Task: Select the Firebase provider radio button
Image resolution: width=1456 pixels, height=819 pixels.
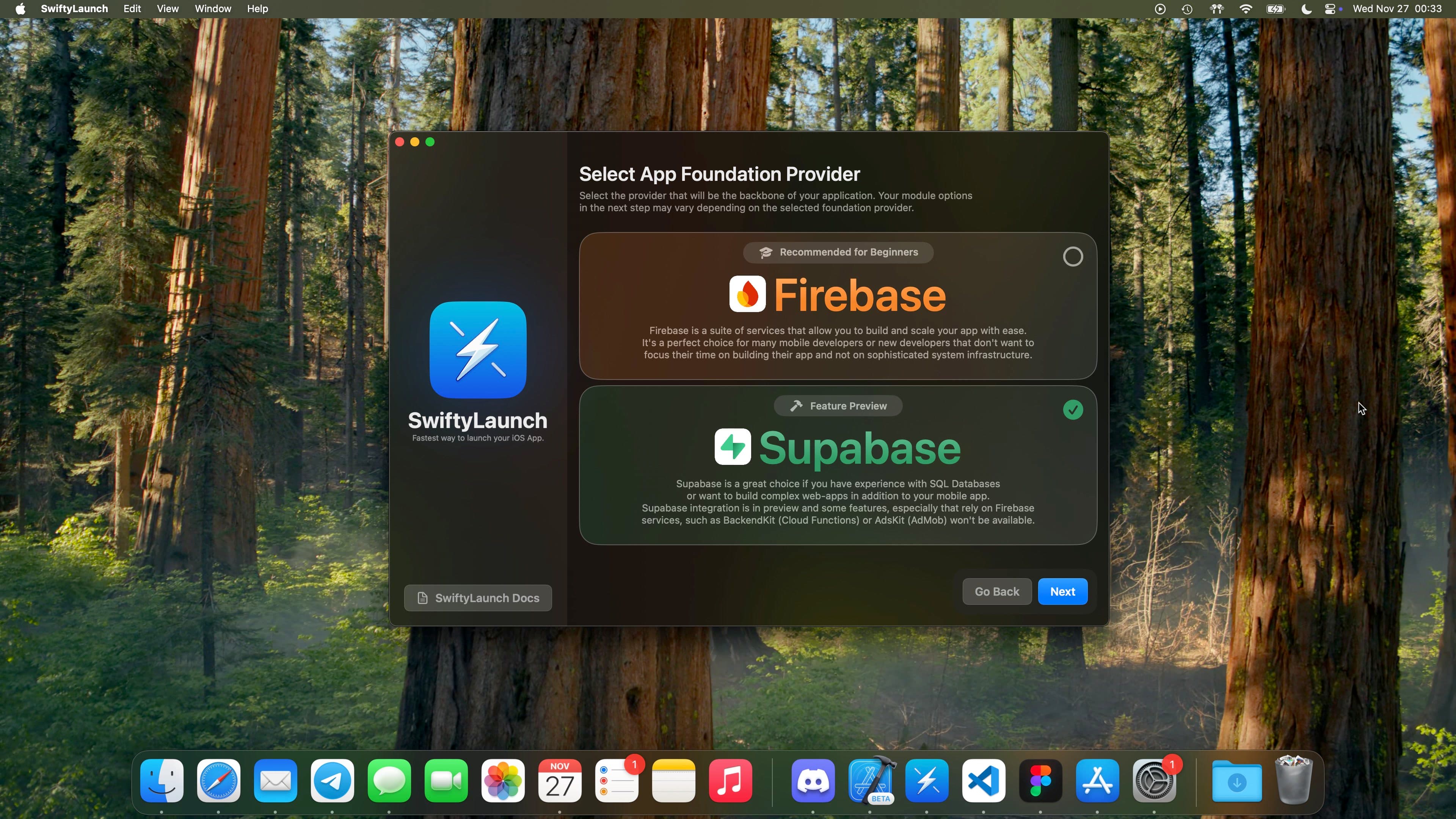Action: [1072, 257]
